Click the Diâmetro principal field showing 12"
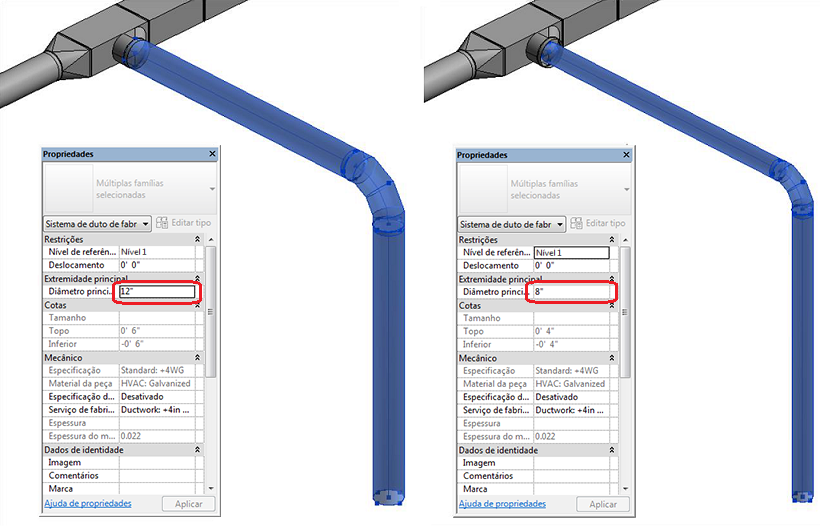The width and height of the screenshot is (820, 532). [157, 291]
